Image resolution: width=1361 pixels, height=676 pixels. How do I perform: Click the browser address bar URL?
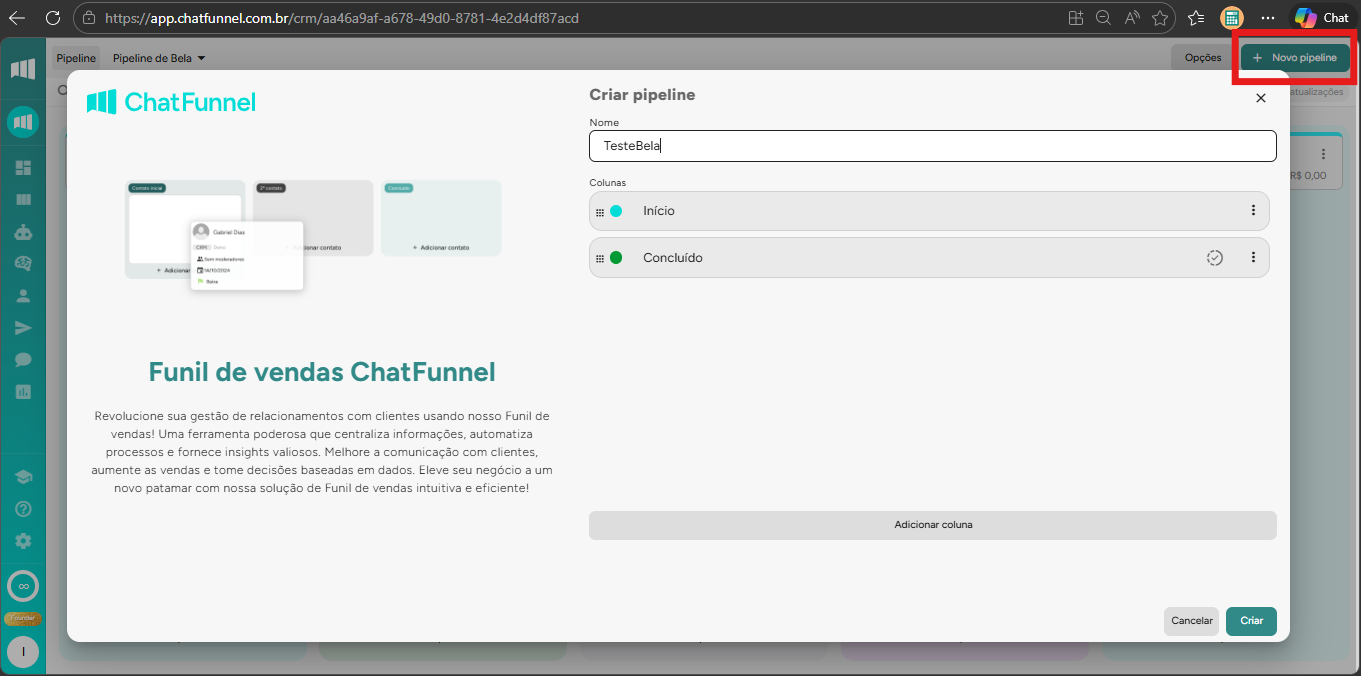[341, 18]
